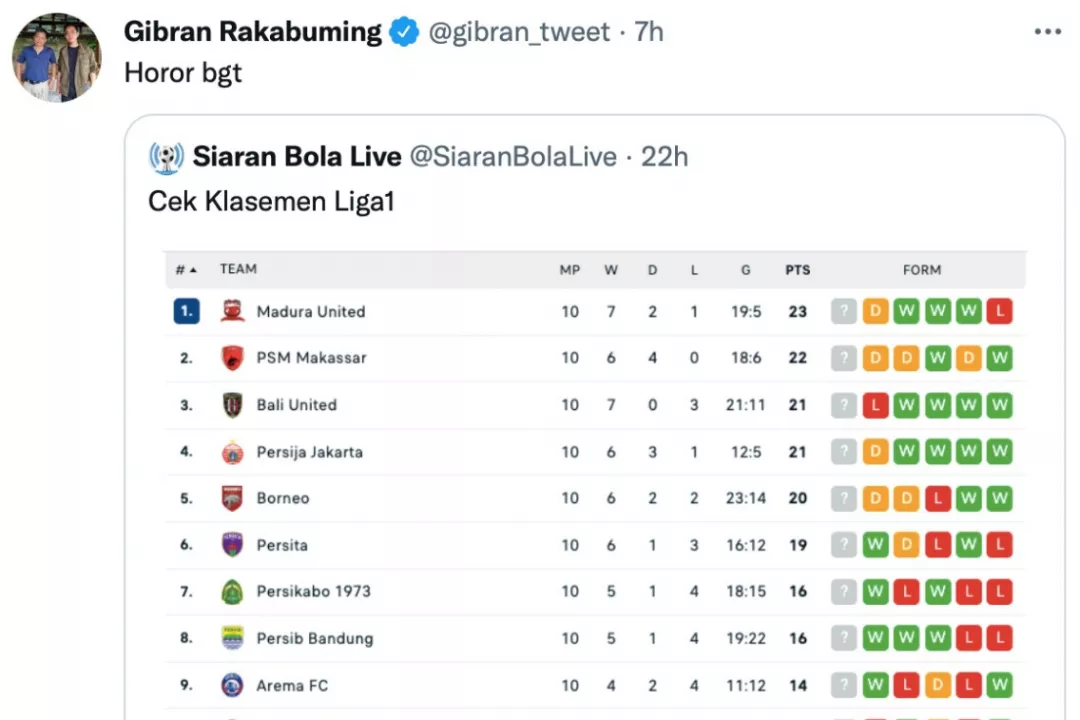Click Gibran Rakabuming's profile avatar
The image size is (1080, 720).
56,57
